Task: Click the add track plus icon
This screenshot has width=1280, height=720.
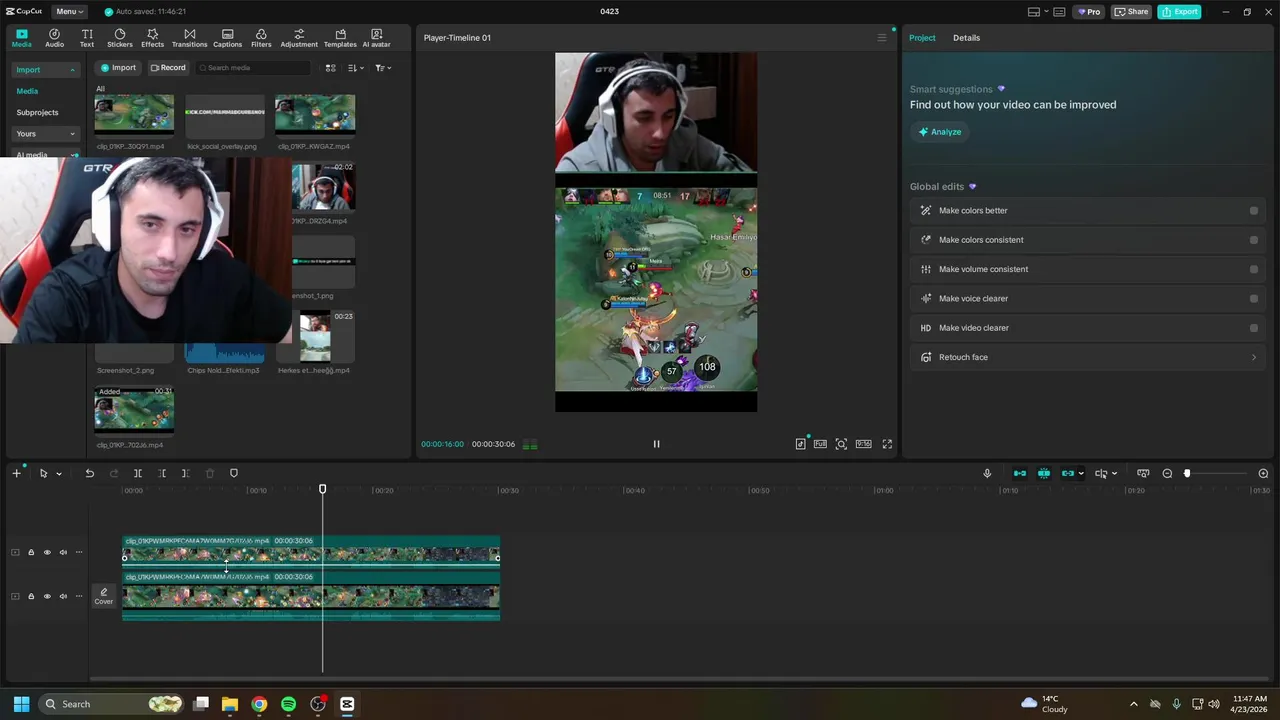Action: (16, 473)
